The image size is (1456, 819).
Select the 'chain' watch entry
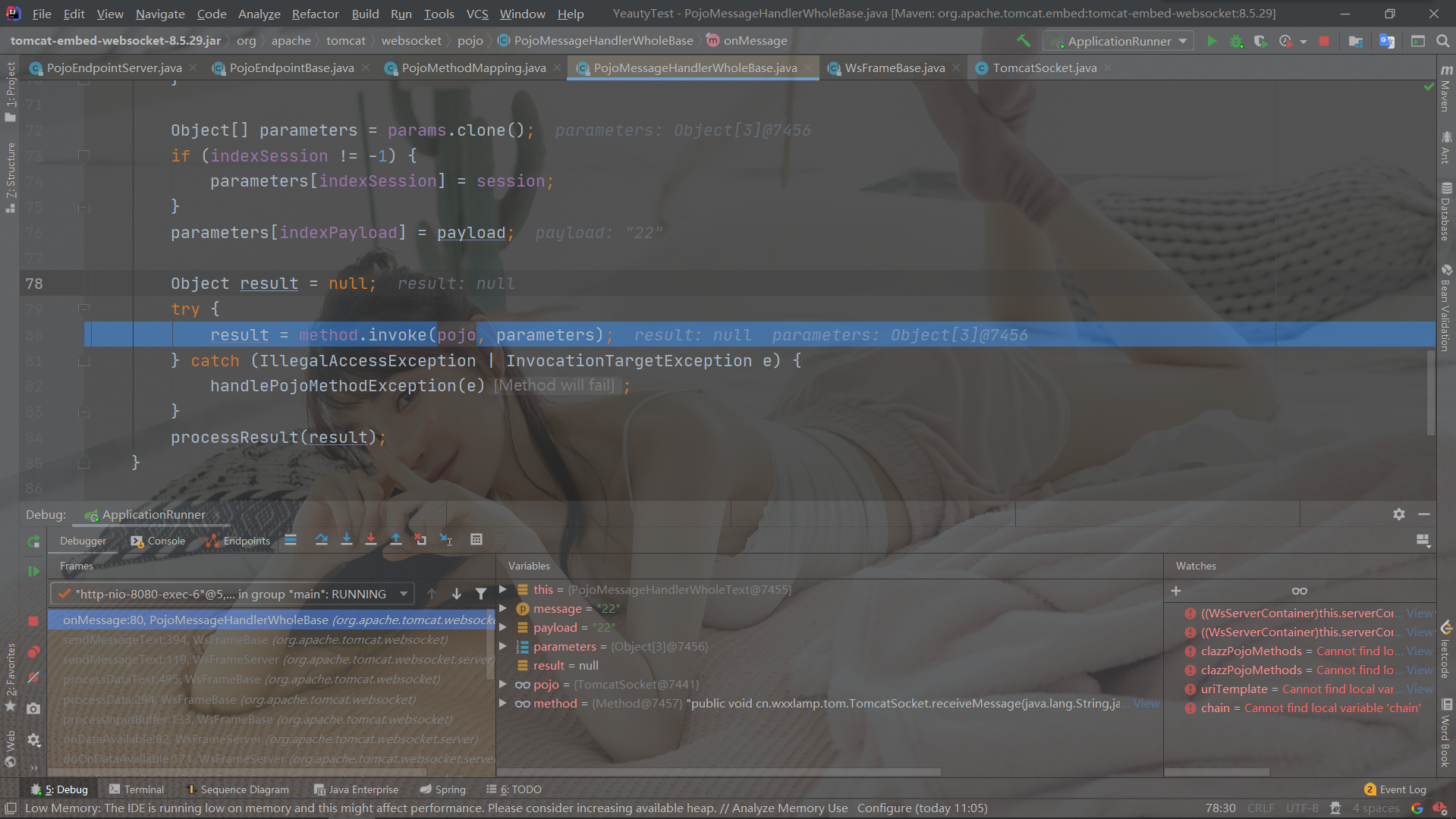(1302, 708)
